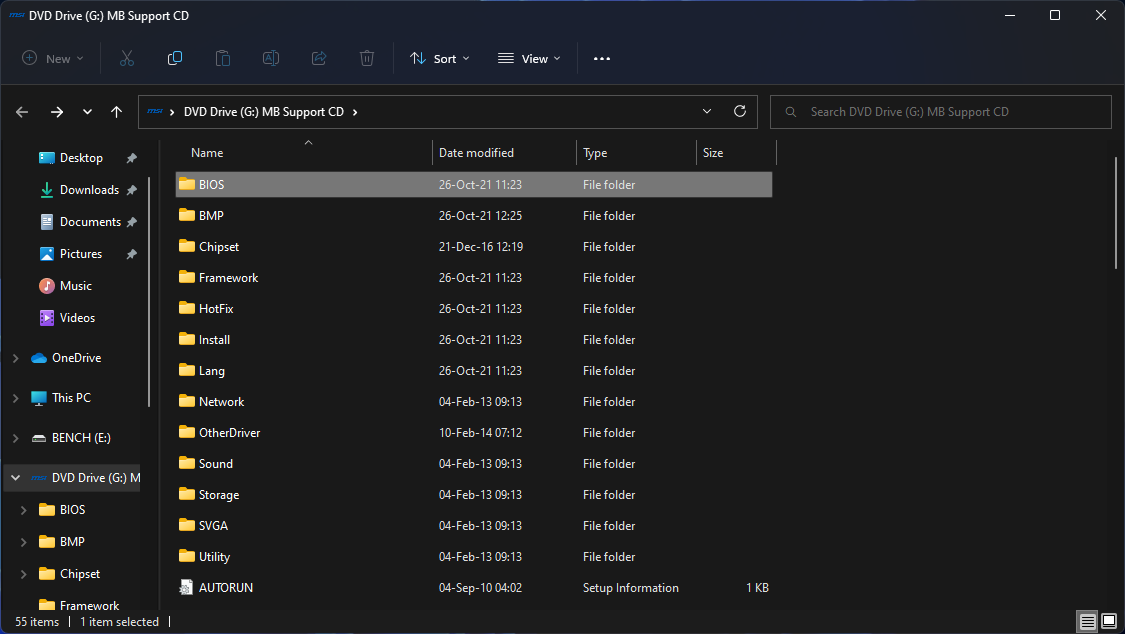Expand the This PC tree node

[15, 398]
